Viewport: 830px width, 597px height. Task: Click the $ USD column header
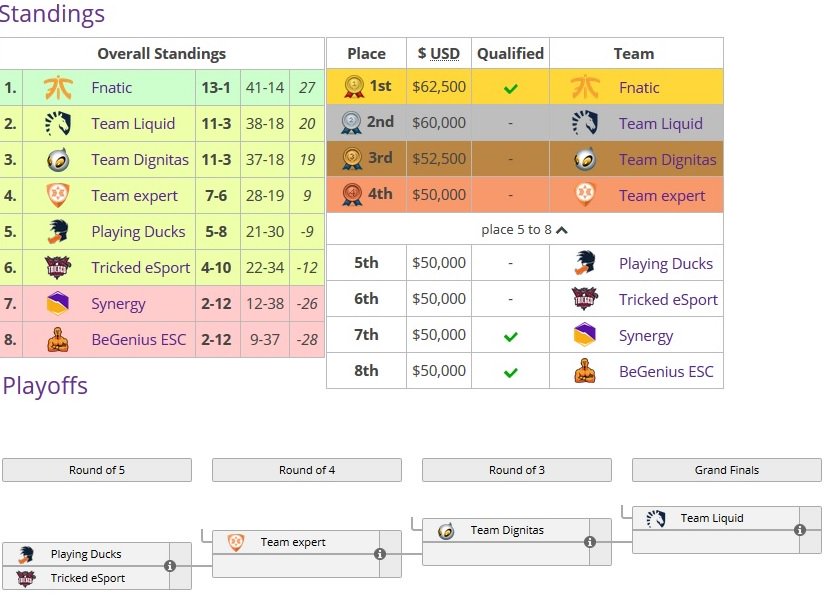coord(439,53)
